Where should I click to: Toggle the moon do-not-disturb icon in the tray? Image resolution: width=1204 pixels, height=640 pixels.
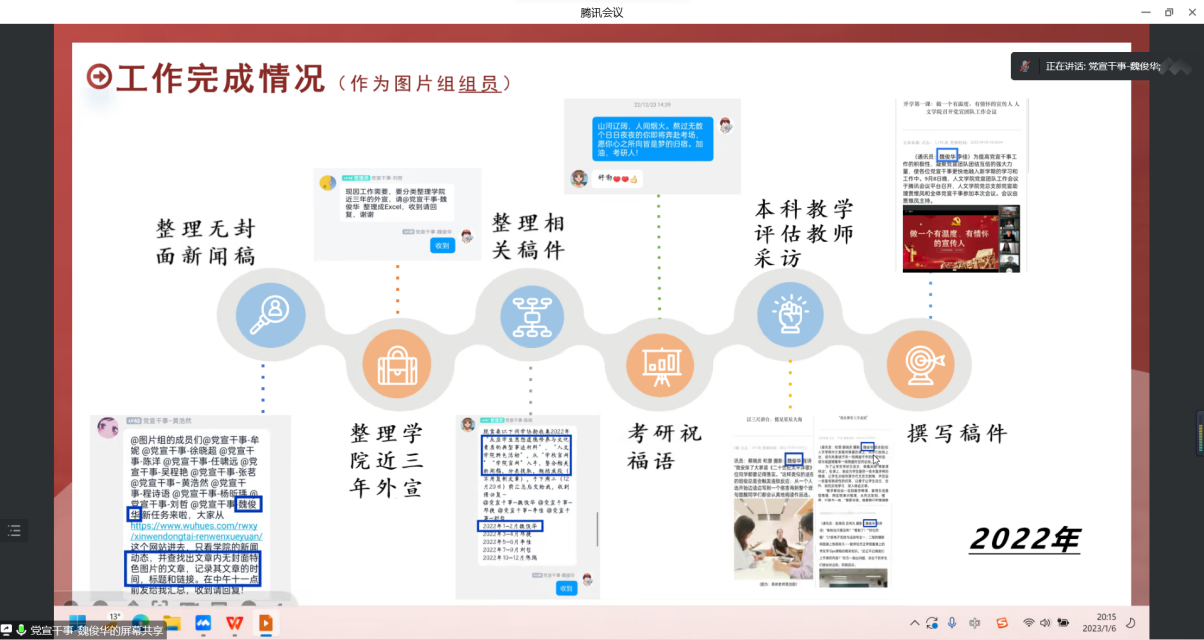[1131, 622]
